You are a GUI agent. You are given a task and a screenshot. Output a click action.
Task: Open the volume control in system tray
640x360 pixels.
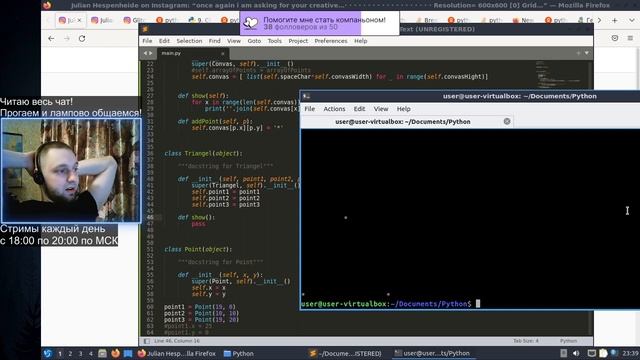pyautogui.click(x=576, y=353)
